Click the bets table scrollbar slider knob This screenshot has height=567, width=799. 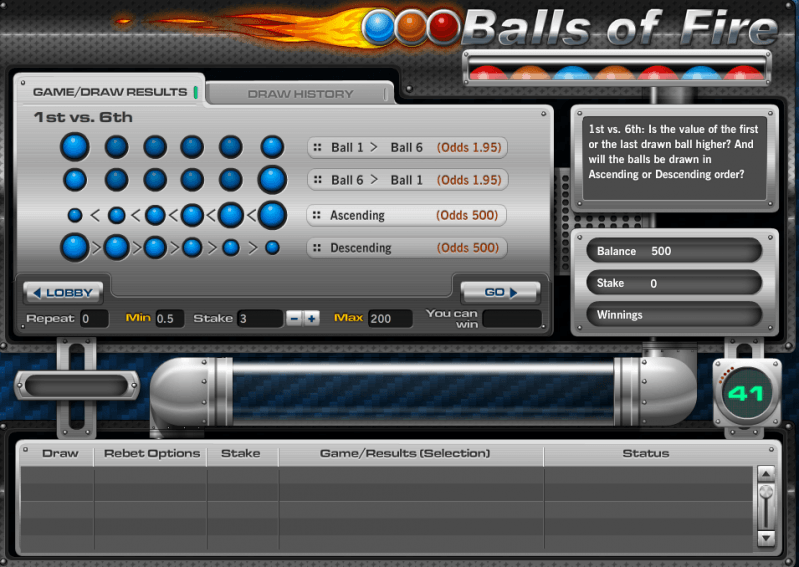[x=766, y=492]
